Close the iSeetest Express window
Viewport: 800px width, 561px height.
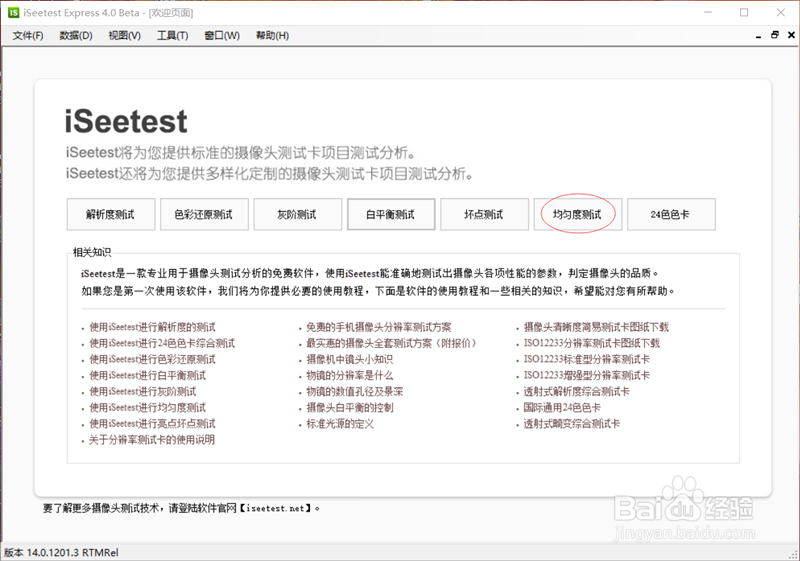click(781, 13)
